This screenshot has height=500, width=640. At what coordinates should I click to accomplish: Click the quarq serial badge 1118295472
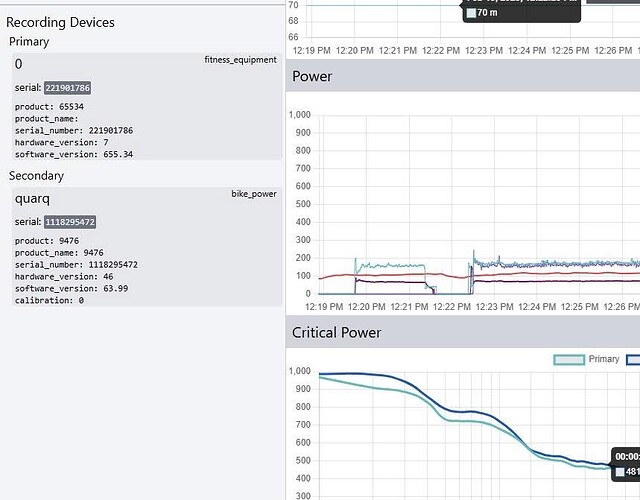pyautogui.click(x=70, y=222)
